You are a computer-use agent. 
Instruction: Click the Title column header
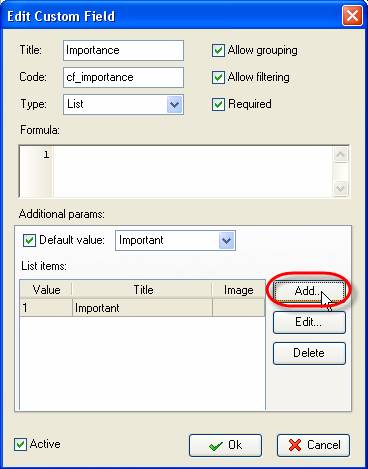click(x=142, y=290)
